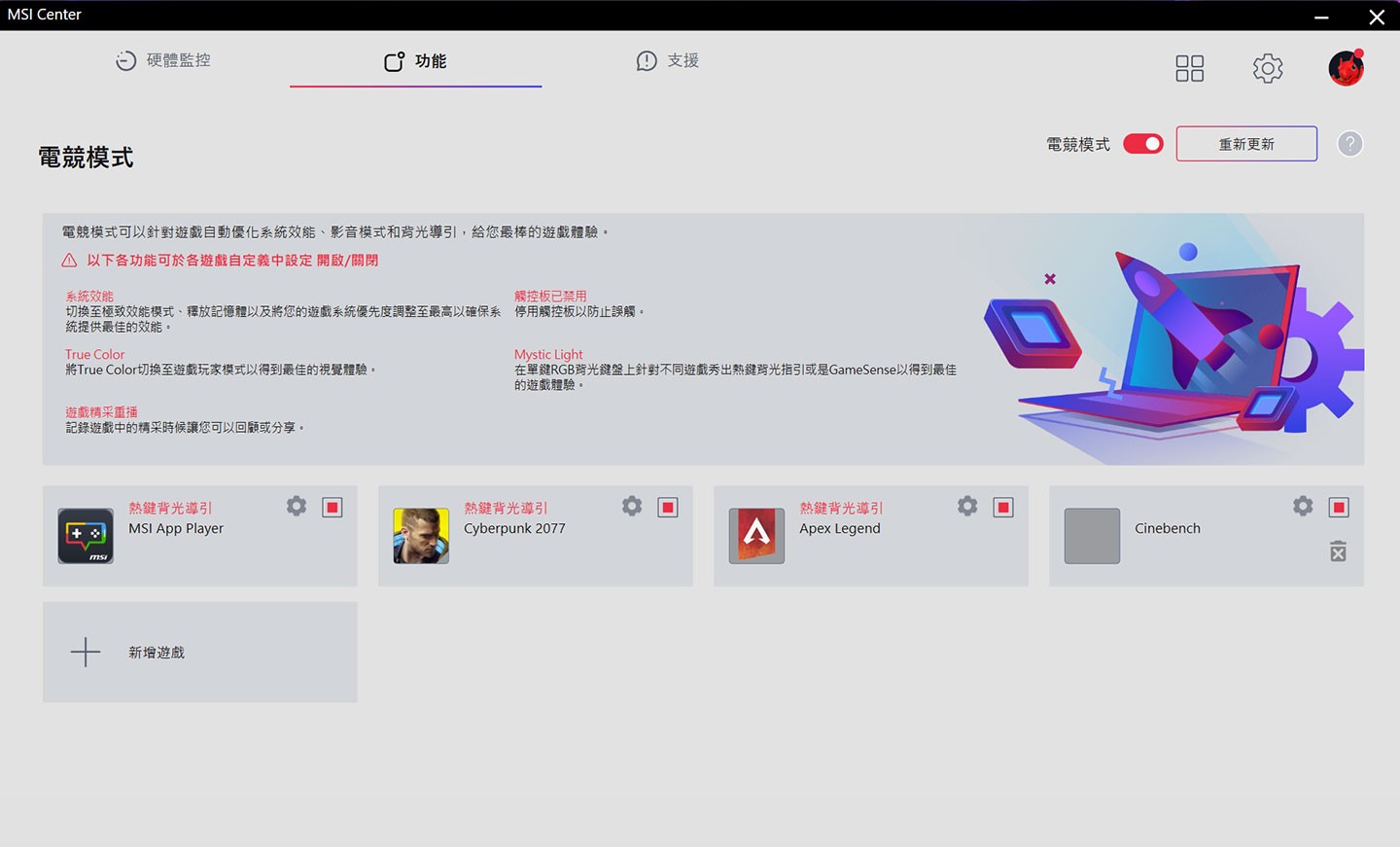Open the red dragon user profile avatar
The width and height of the screenshot is (1400, 847).
pyautogui.click(x=1347, y=68)
